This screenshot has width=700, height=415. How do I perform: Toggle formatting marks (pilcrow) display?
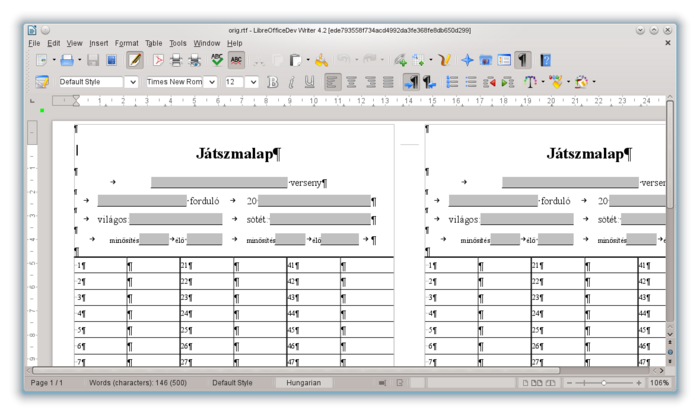pyautogui.click(x=523, y=60)
